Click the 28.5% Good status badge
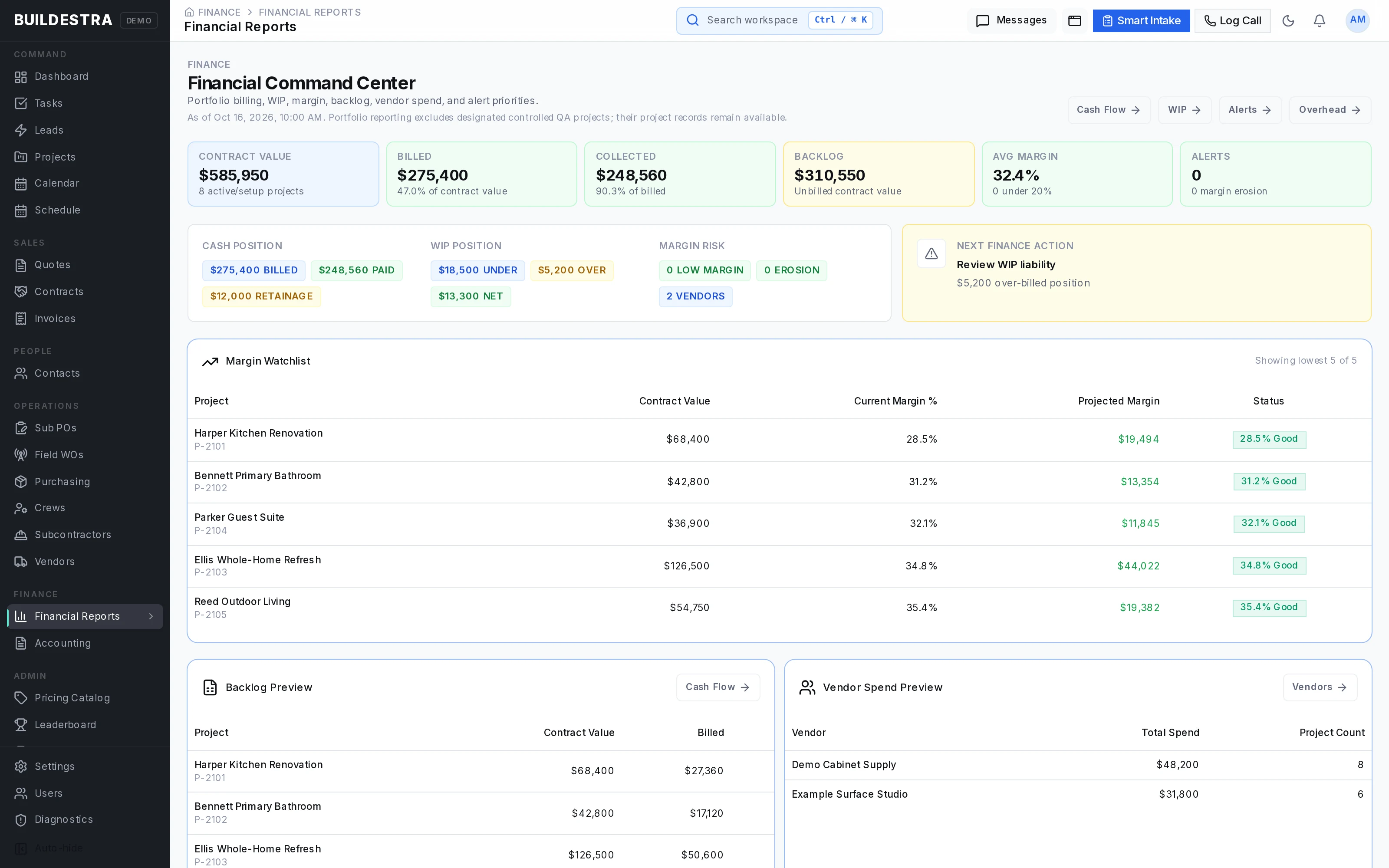 tap(1268, 439)
